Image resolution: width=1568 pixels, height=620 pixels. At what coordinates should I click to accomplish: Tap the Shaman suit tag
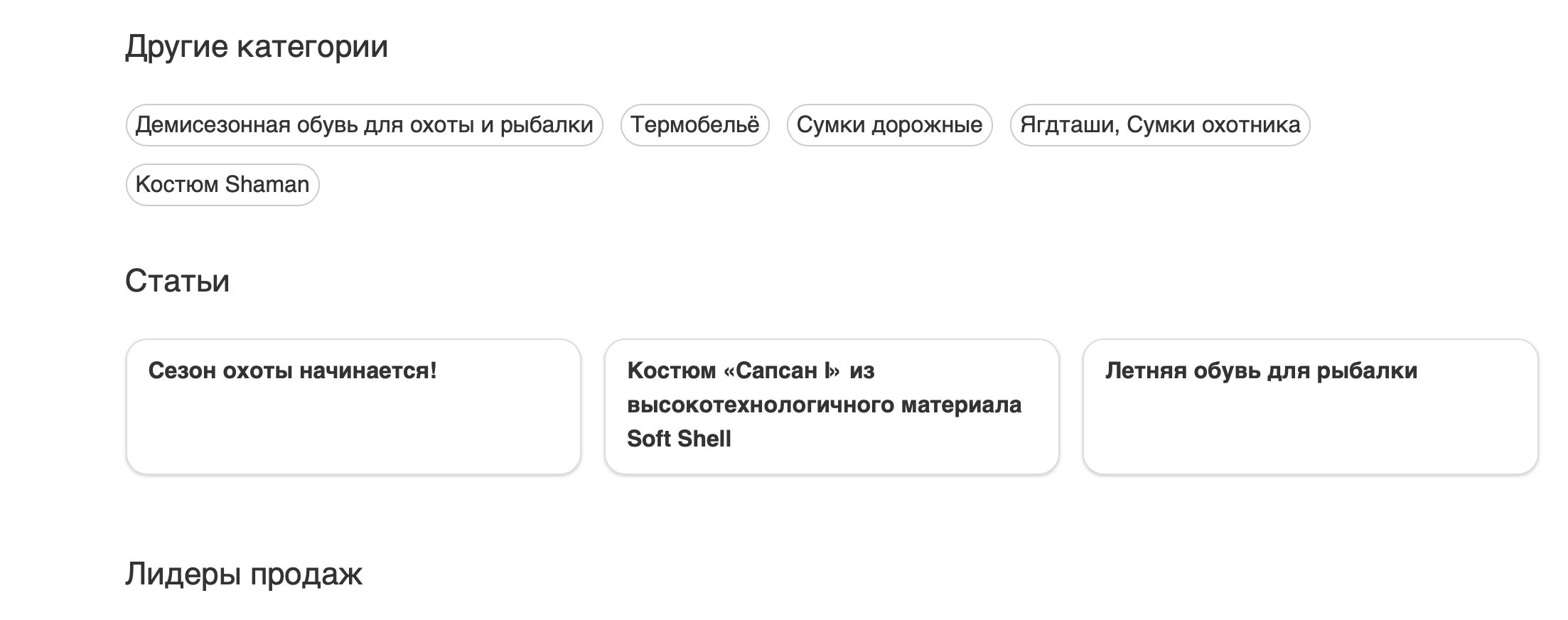tap(222, 185)
